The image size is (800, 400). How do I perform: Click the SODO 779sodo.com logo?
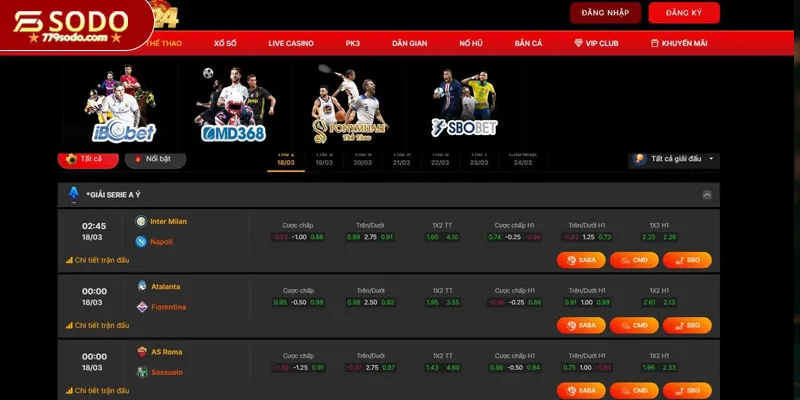pos(71,26)
